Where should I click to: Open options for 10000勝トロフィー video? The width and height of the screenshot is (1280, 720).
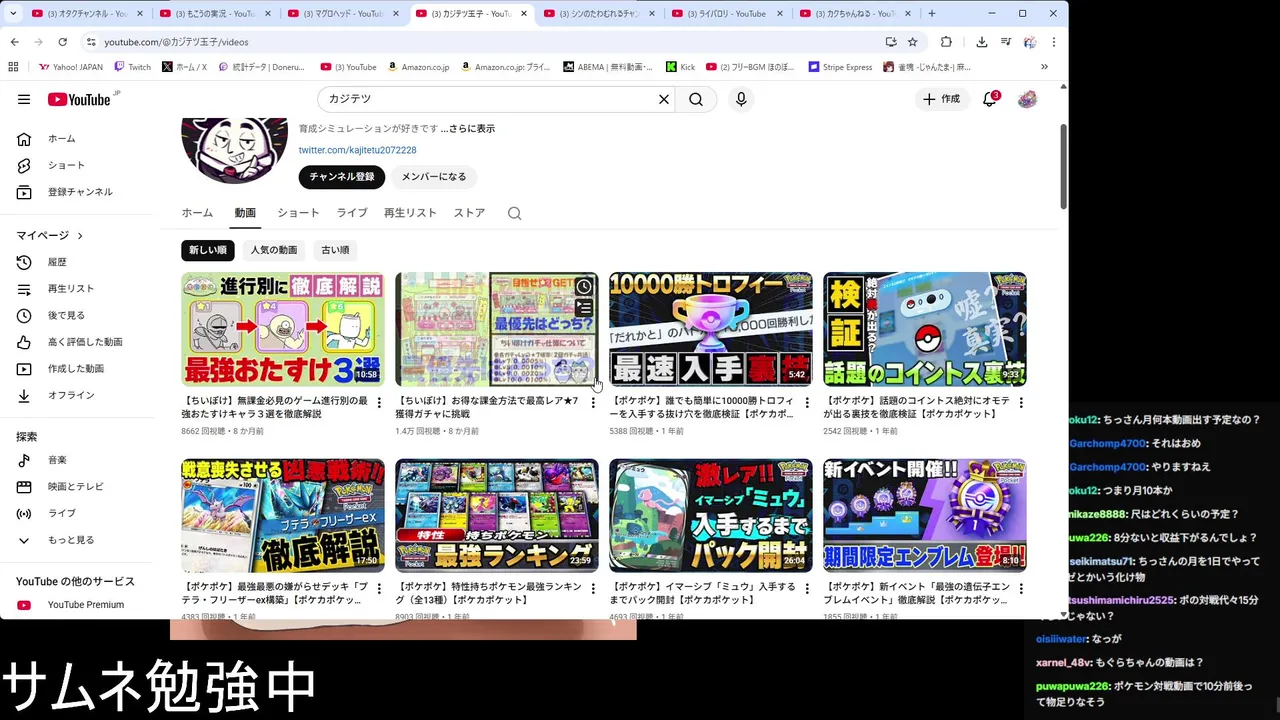(807, 403)
